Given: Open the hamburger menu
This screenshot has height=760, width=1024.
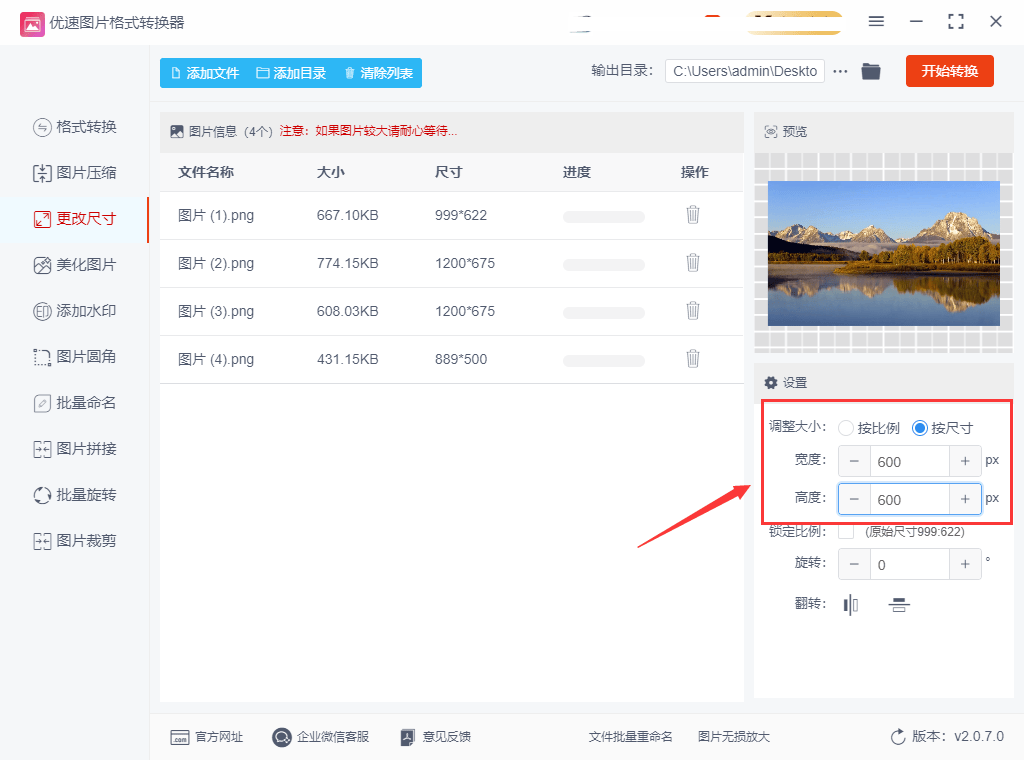Looking at the screenshot, I should tap(876, 20).
